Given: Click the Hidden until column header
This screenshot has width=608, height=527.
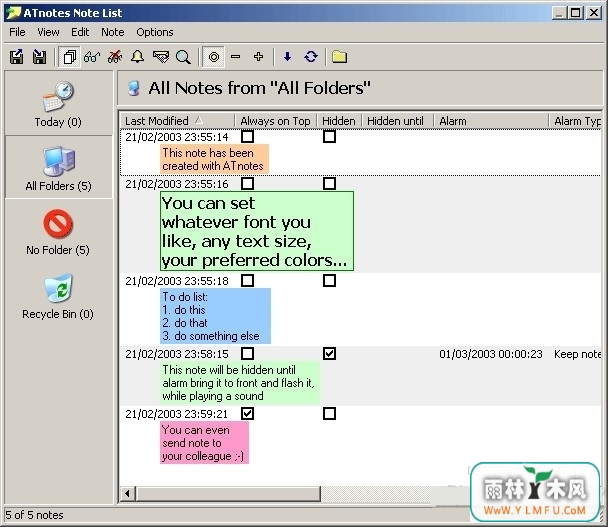Looking at the screenshot, I should pos(397,121).
